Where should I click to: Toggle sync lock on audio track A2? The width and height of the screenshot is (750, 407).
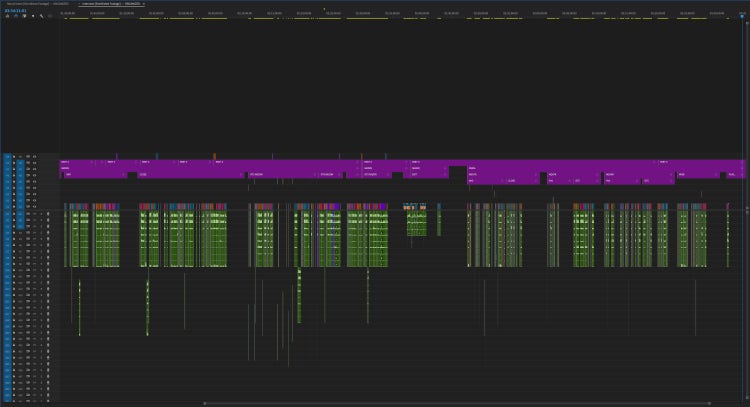point(28,220)
